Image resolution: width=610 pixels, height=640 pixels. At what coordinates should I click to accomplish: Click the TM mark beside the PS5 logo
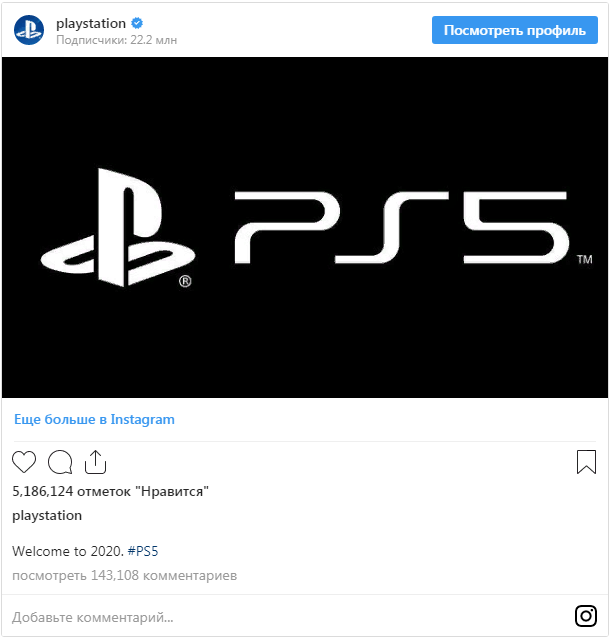point(585,260)
